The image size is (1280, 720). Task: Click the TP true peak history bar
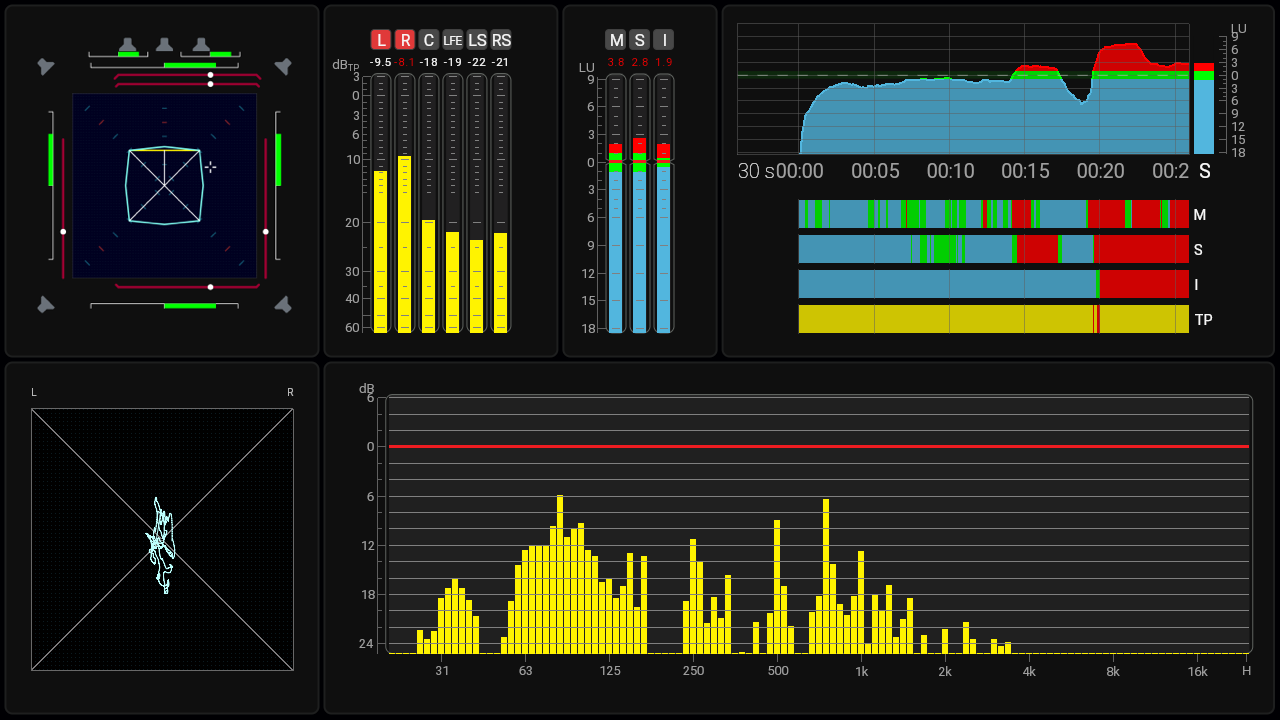point(993,319)
